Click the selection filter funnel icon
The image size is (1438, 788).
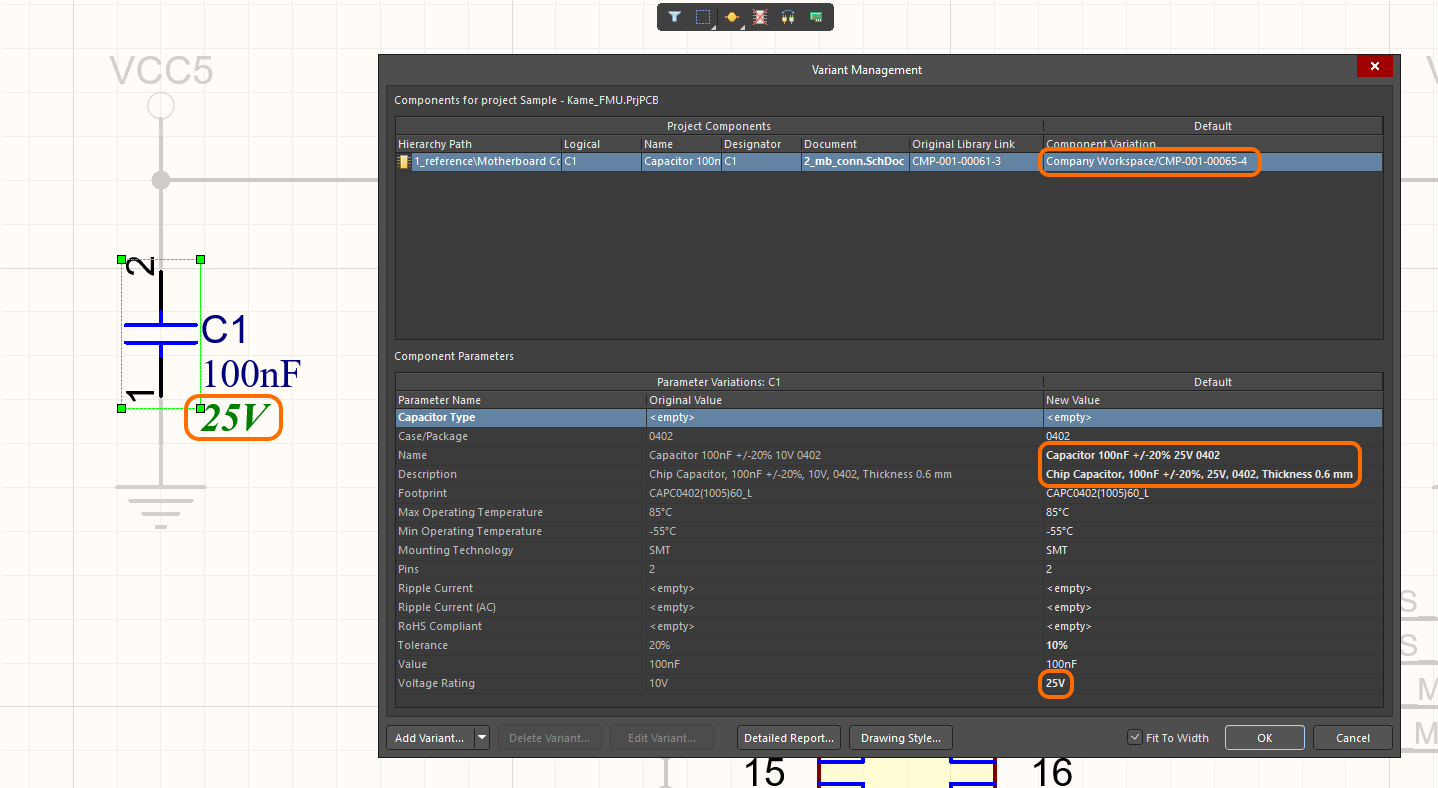click(675, 17)
